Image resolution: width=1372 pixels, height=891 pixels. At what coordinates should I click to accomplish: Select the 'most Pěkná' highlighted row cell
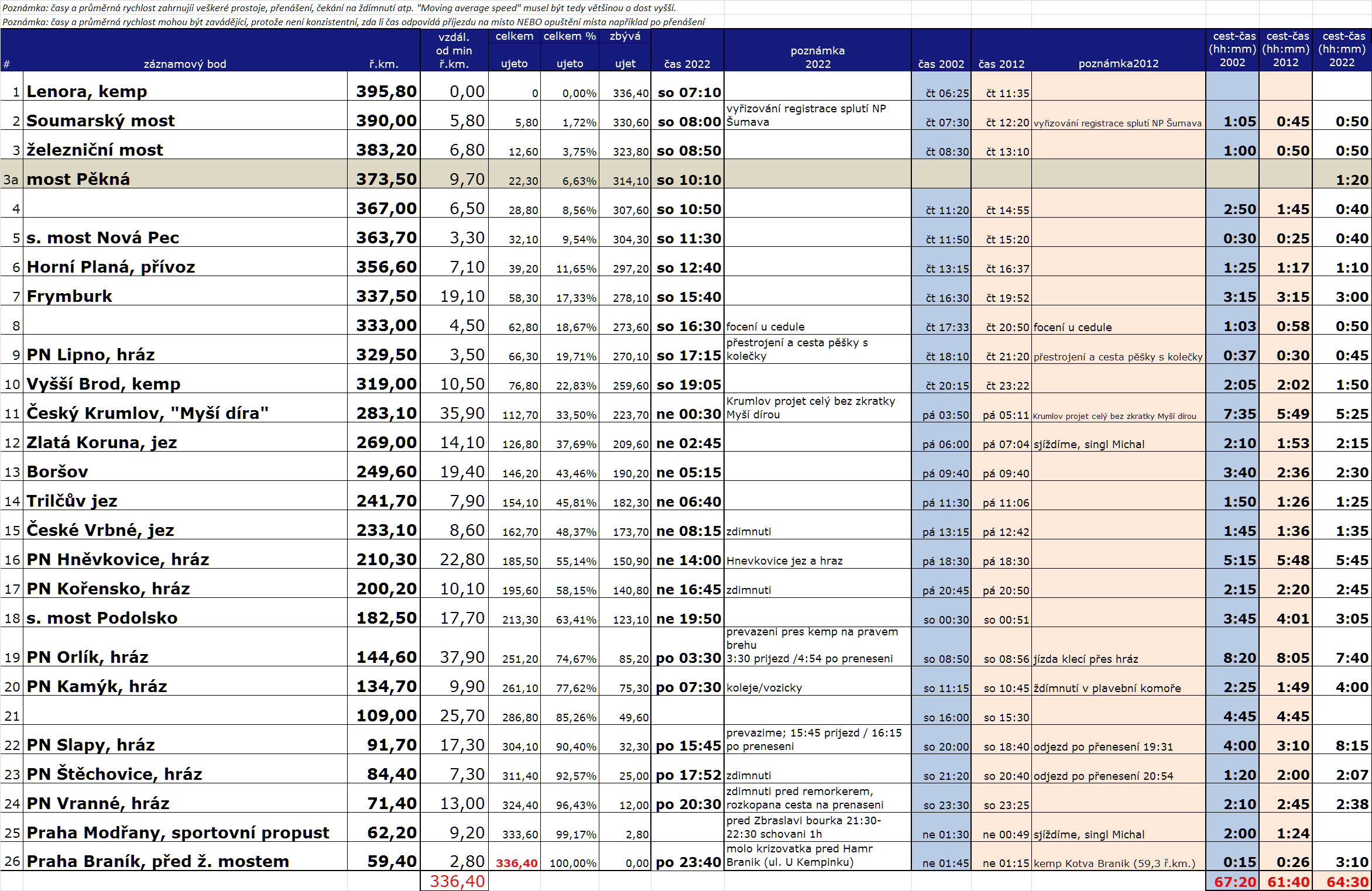tap(78, 179)
